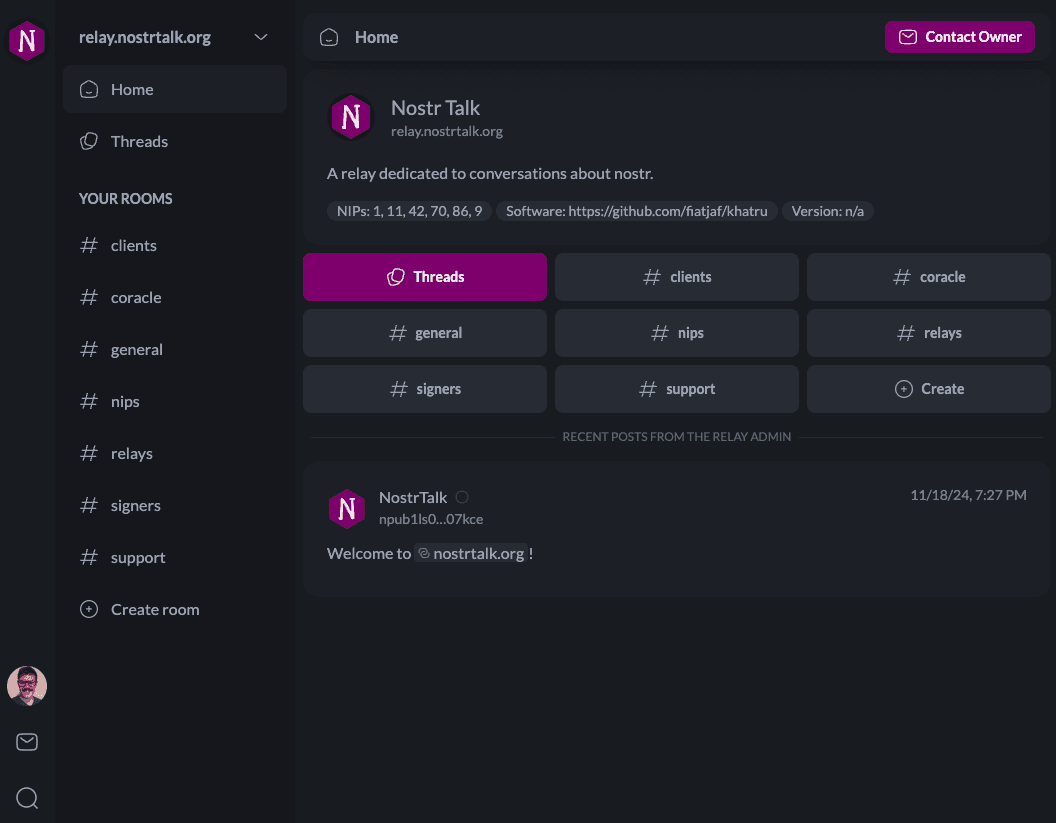Open the user profile avatar
Viewport: 1056px width, 823px height.
(x=27, y=686)
